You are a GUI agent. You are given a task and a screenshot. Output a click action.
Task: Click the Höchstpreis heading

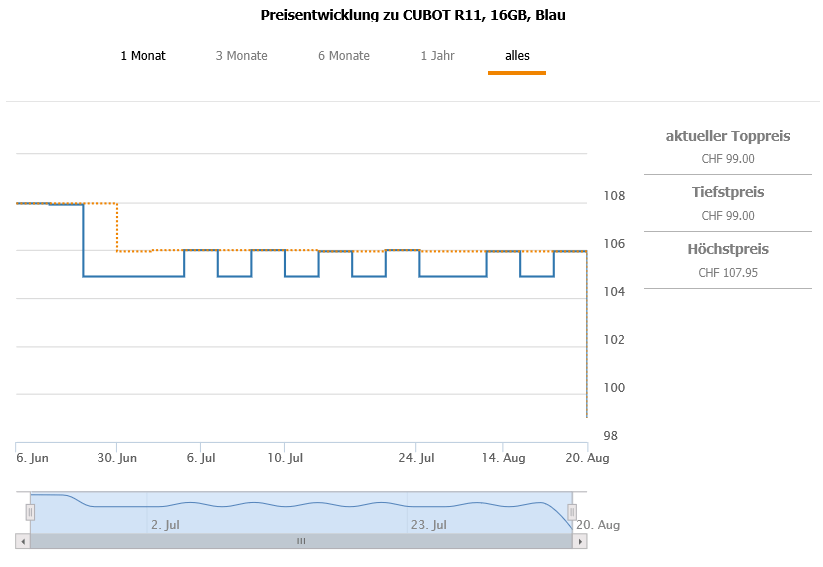point(728,249)
